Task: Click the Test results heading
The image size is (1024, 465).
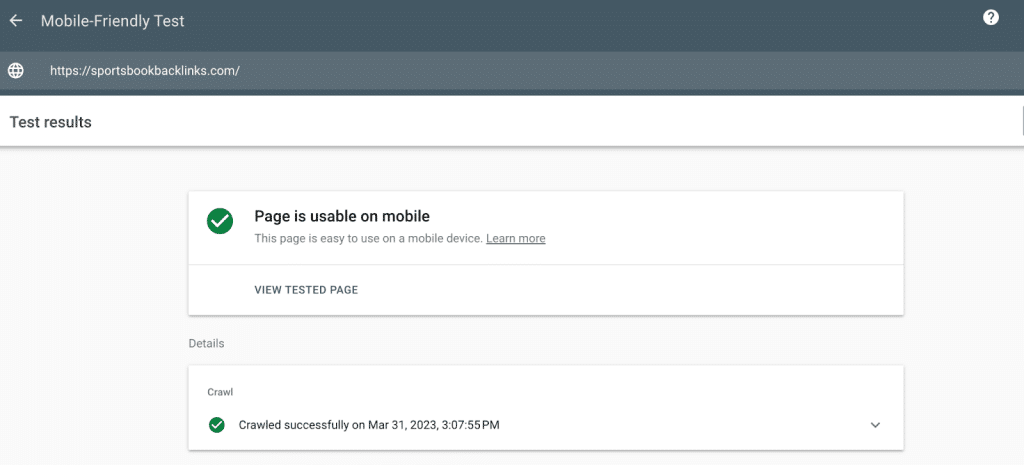Action: 50,122
